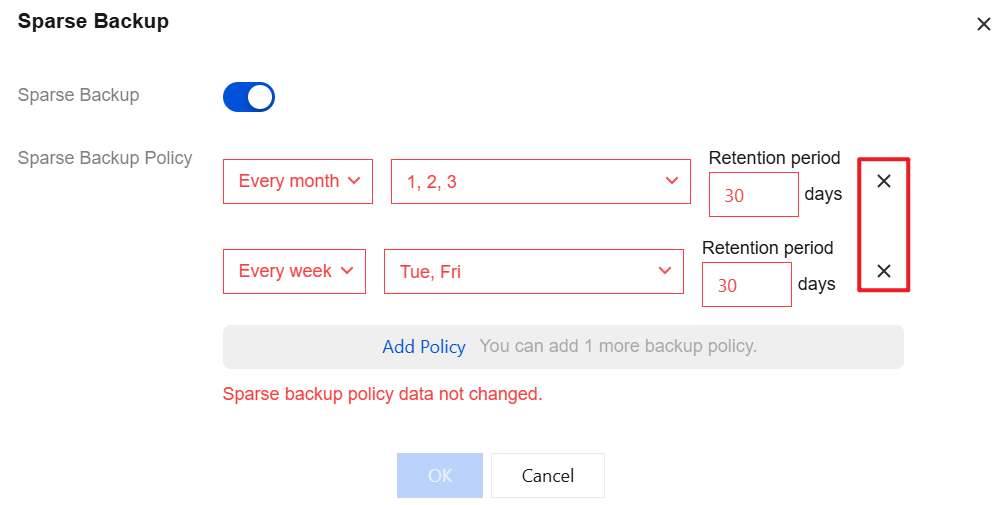This screenshot has height=505, width=1003.
Task: Open the "Every month" frequency dropdown
Action: coord(298,182)
